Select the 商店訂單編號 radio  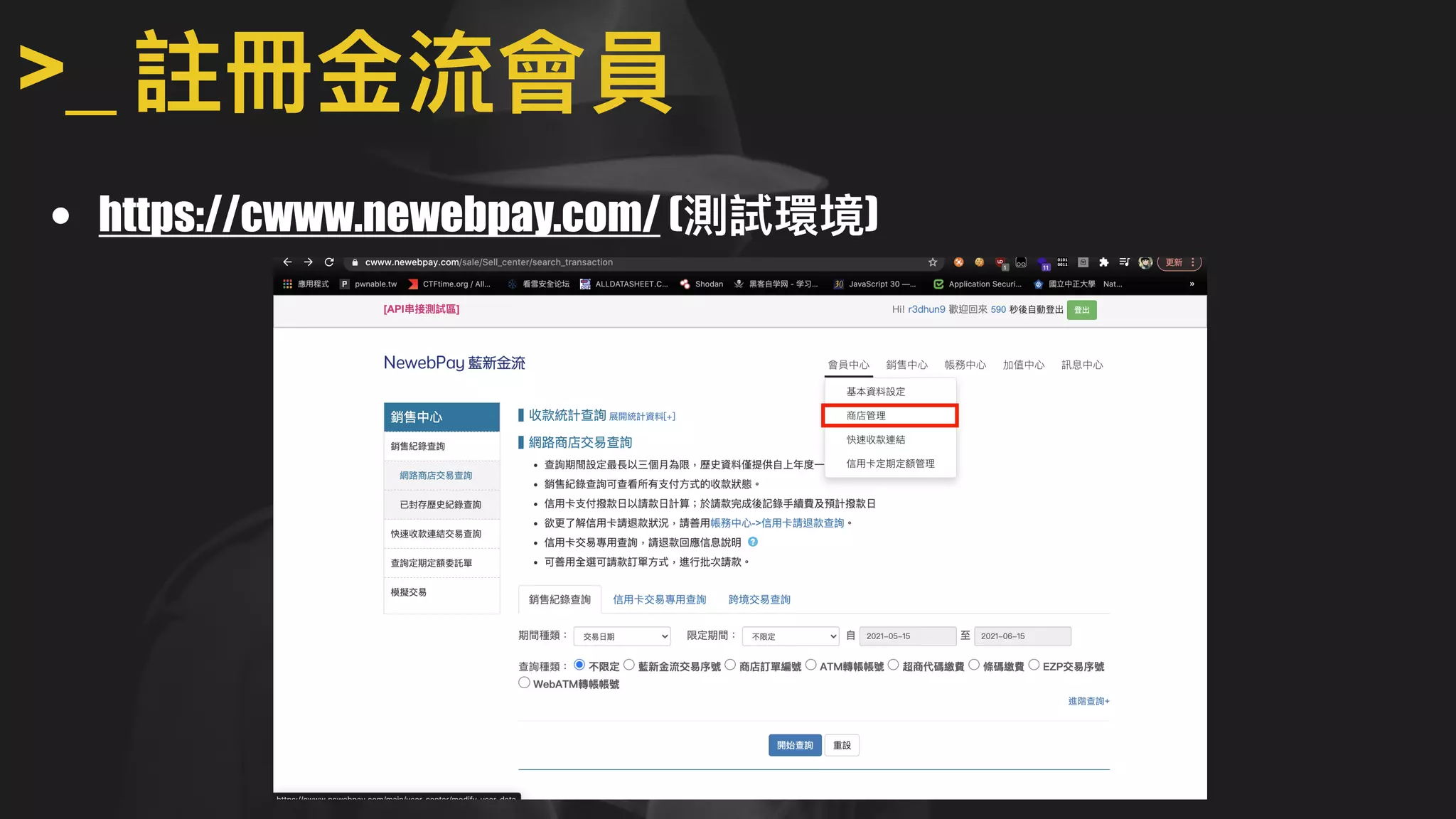730,665
